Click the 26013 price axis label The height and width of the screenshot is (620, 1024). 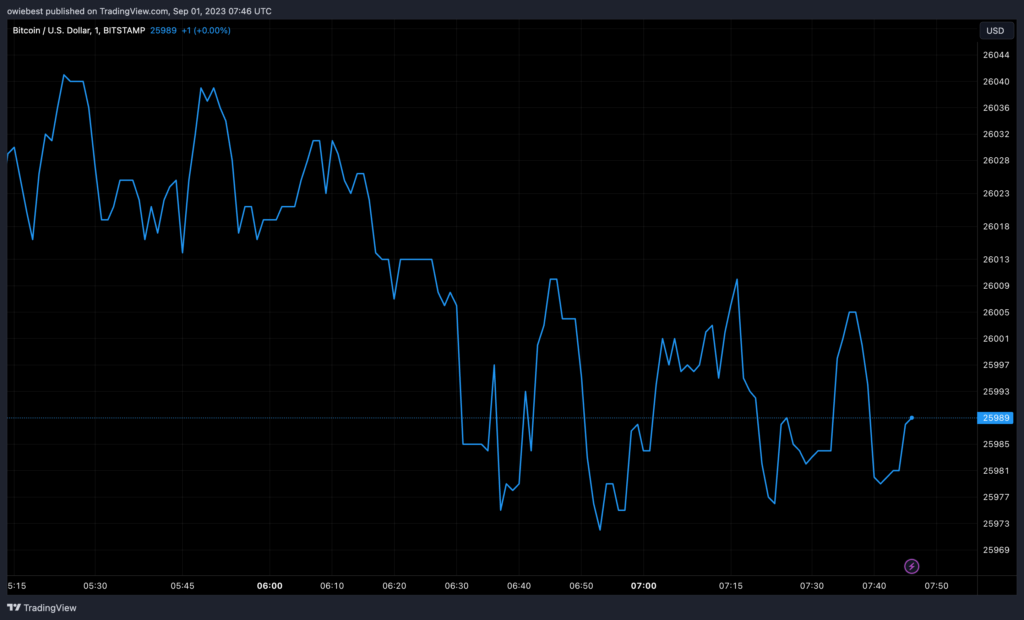pyautogui.click(x=996, y=259)
